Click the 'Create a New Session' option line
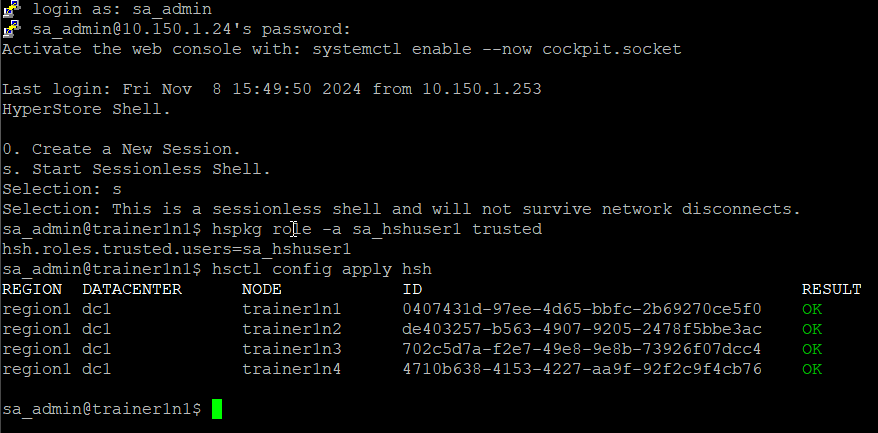 [x=122, y=149]
